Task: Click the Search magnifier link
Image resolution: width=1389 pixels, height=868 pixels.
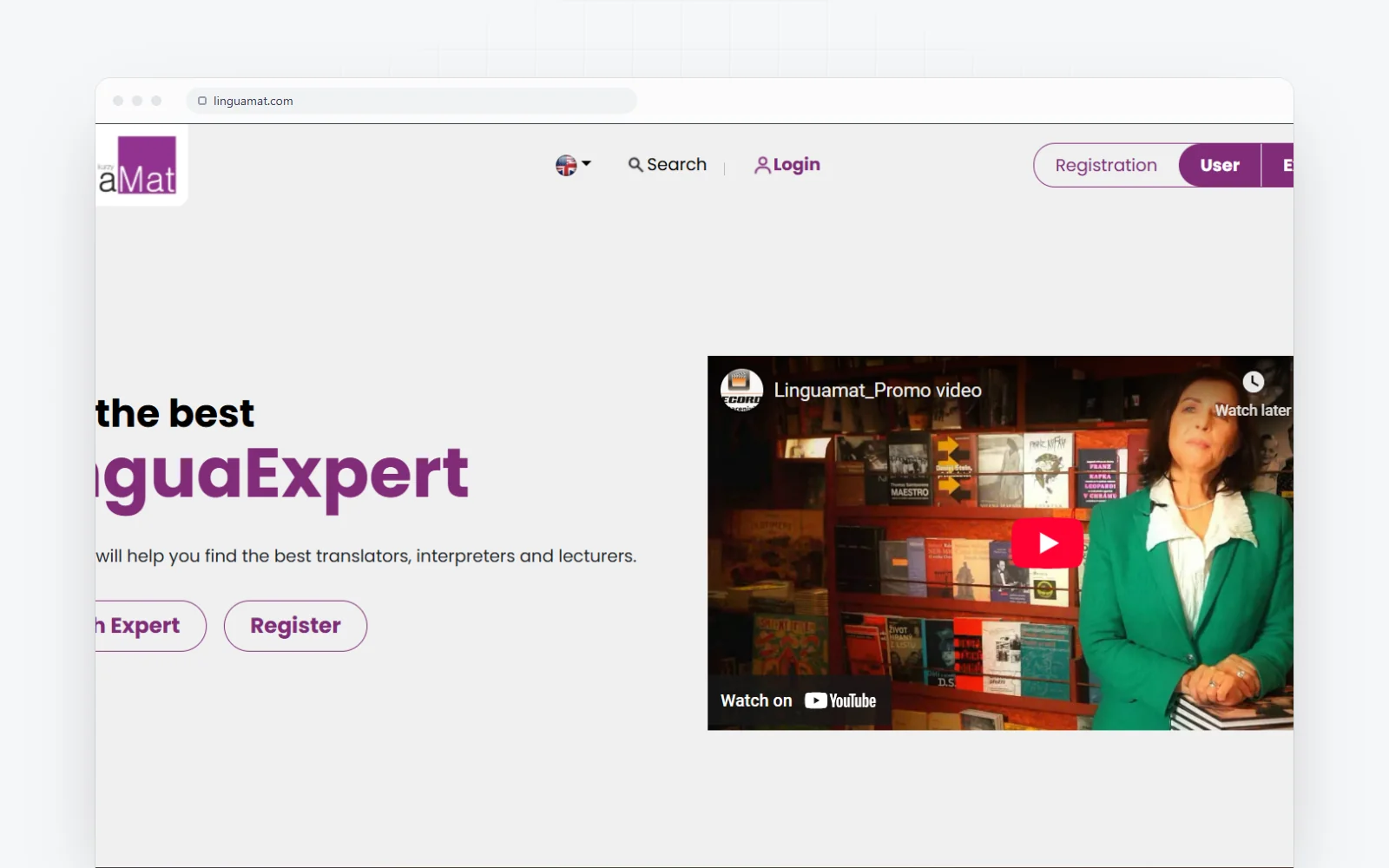Action: click(x=667, y=165)
